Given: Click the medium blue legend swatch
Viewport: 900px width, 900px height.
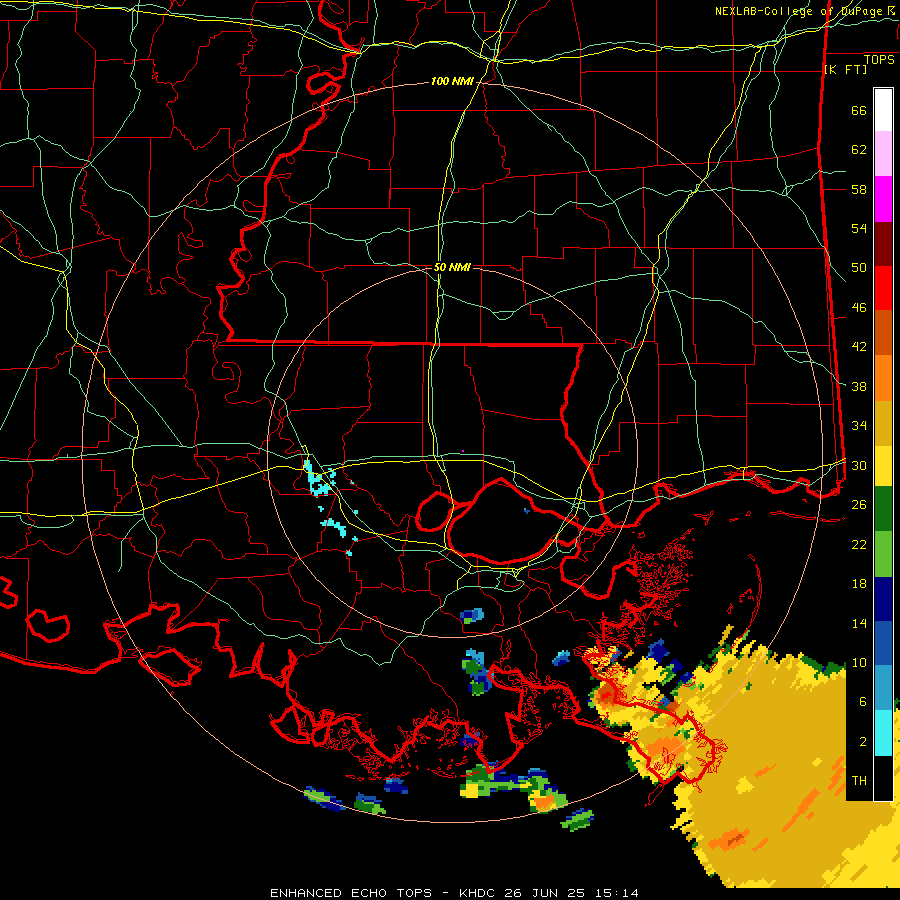Looking at the screenshot, I should [x=883, y=644].
